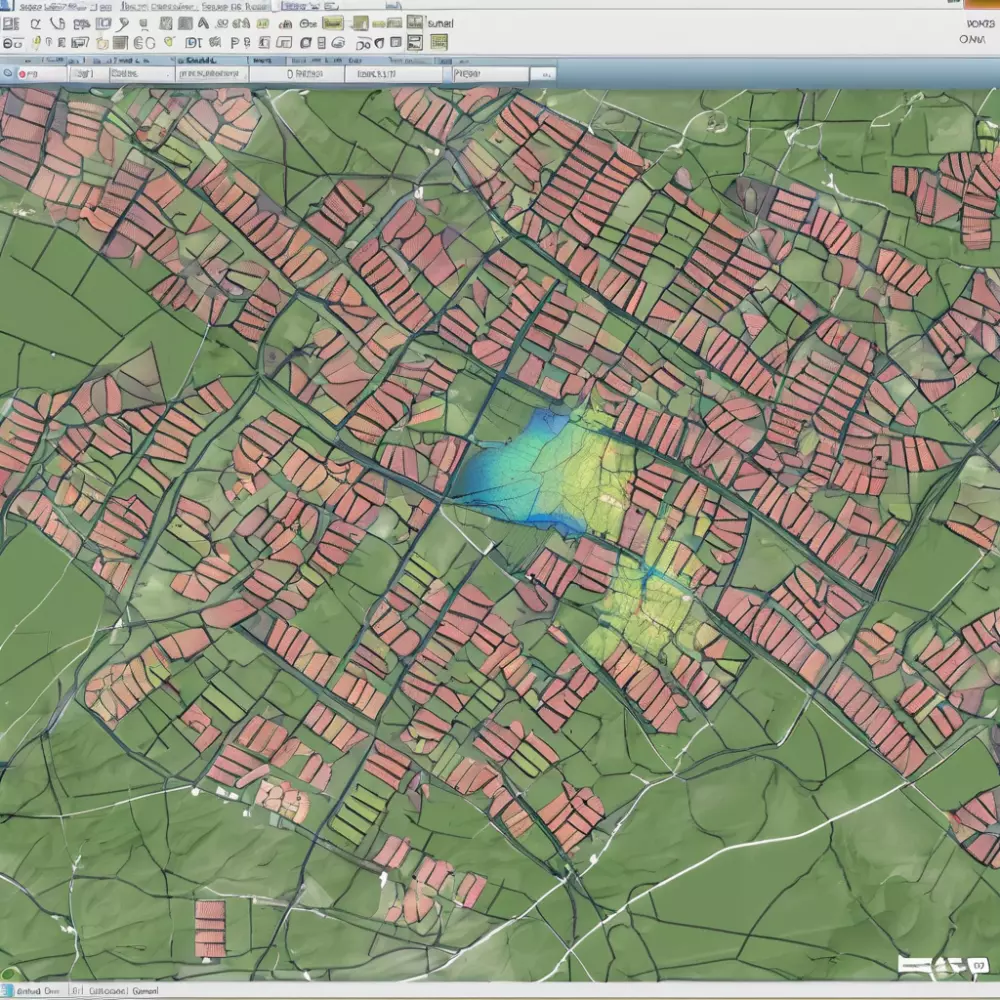This screenshot has height=1000, width=1000.
Task: Toggle the red circle indicator in options bar
Action: pyautogui.click(x=22, y=74)
